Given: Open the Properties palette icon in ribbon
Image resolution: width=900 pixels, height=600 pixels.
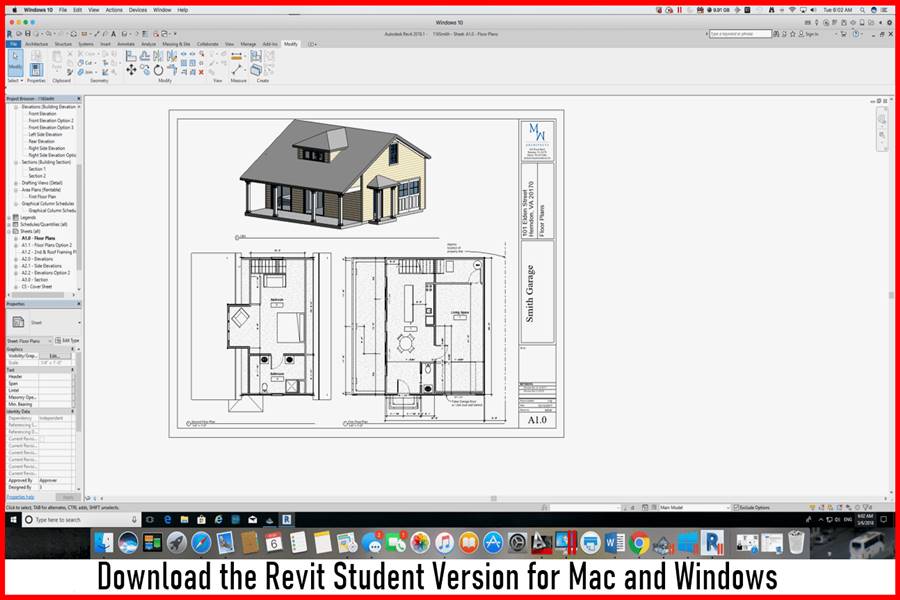Looking at the screenshot, I should (36, 68).
